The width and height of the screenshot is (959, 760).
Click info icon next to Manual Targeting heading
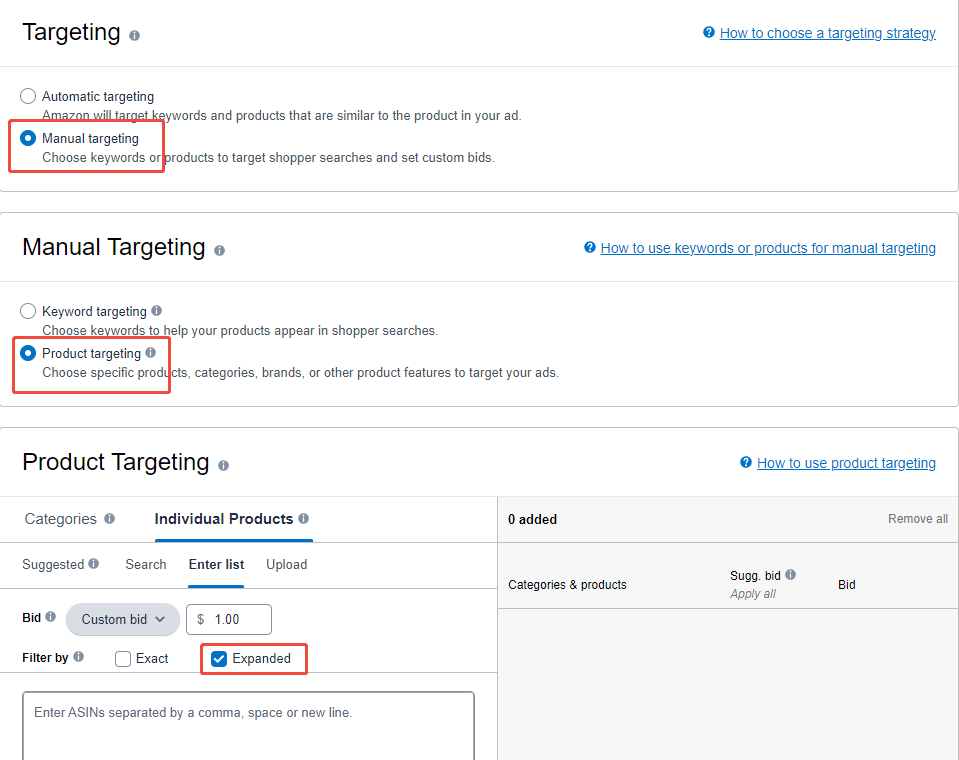[219, 250]
